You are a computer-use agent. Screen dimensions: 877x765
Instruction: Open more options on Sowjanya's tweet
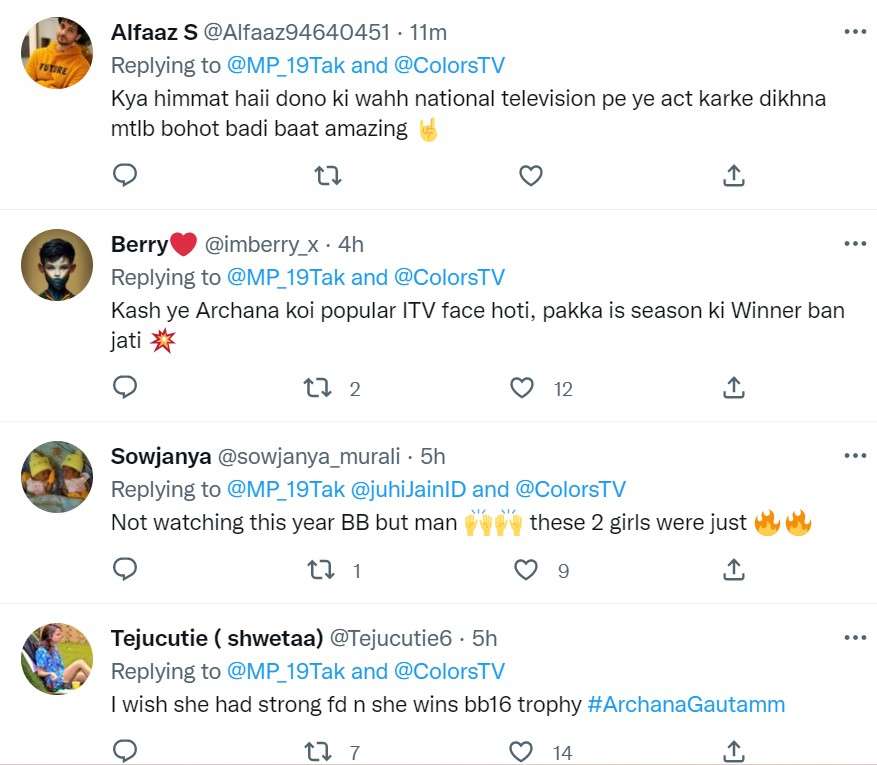coord(854,456)
